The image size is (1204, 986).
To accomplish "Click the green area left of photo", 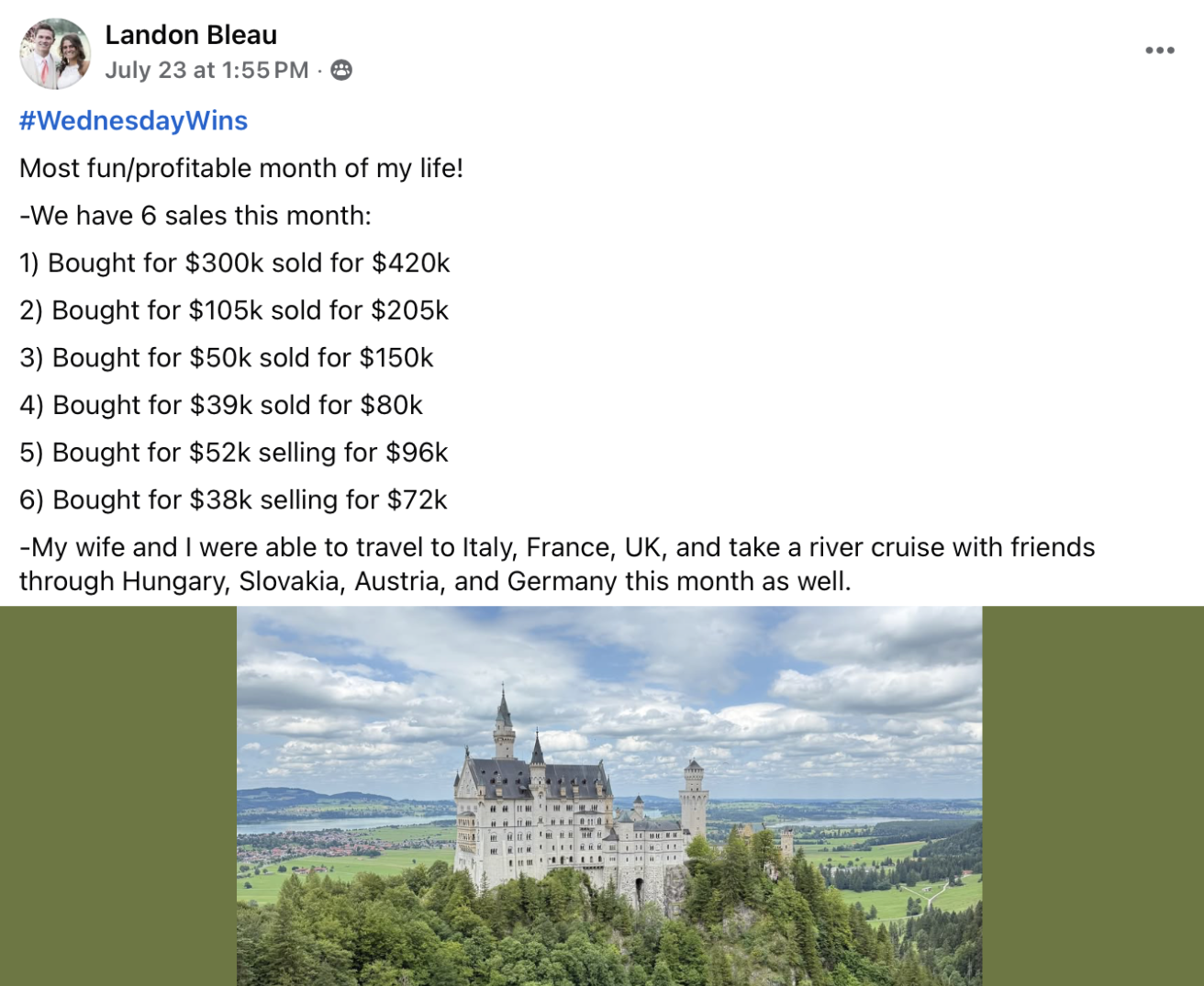I will coord(117,795).
